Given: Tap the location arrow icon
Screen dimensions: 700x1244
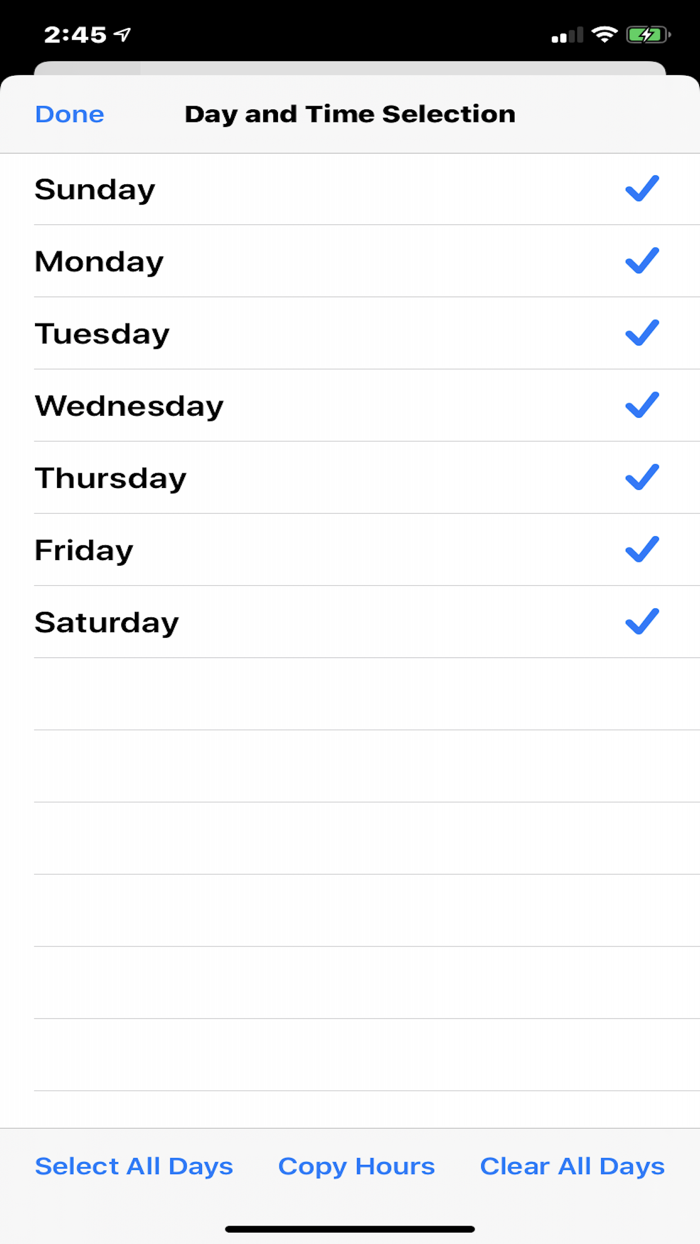Looking at the screenshot, I should (123, 35).
